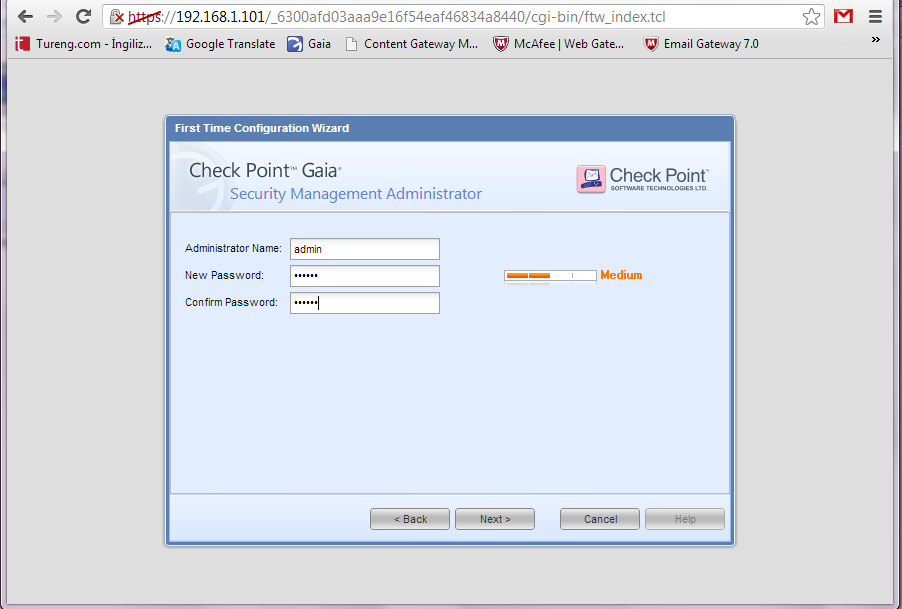Image resolution: width=902 pixels, height=609 pixels.
Task: Click the browser address bar URL
Action: point(396,17)
